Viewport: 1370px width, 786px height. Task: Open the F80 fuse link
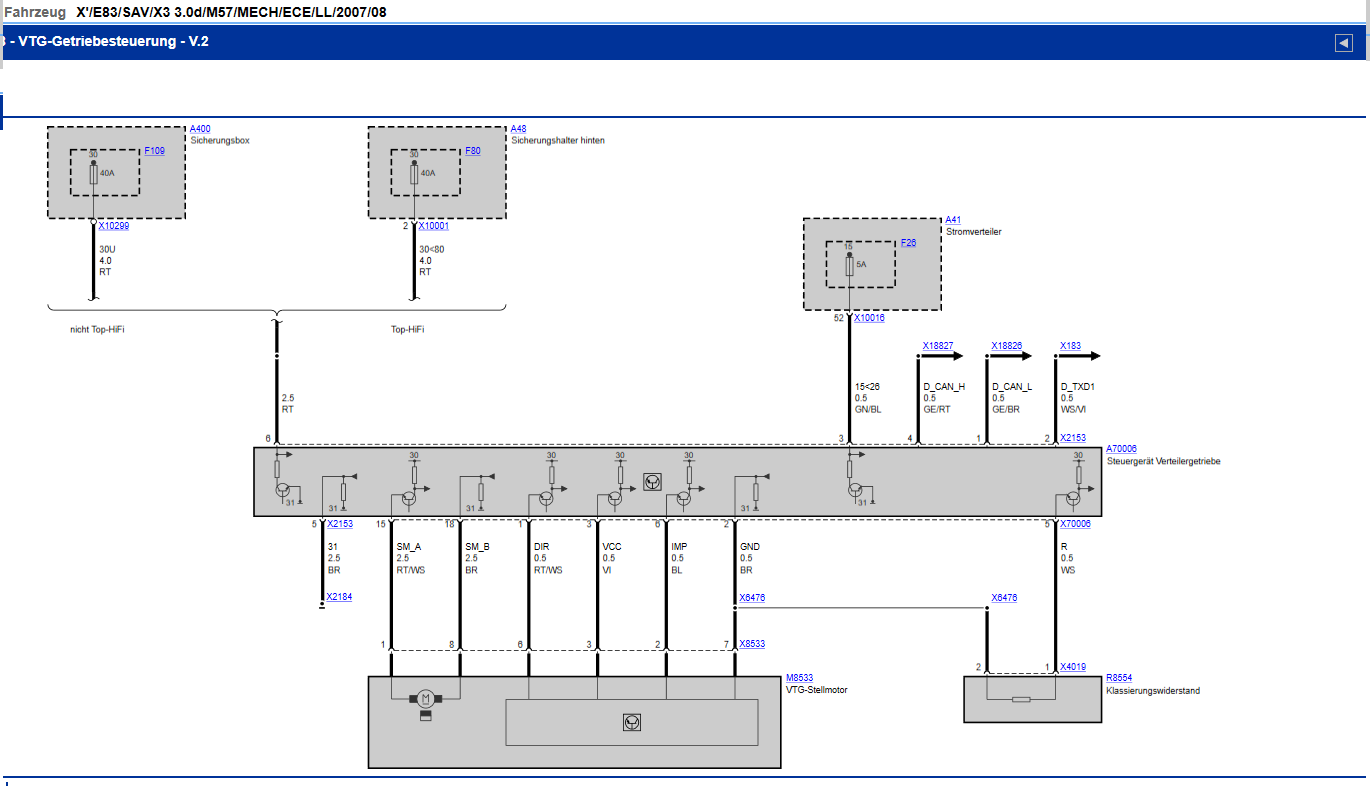[x=473, y=151]
